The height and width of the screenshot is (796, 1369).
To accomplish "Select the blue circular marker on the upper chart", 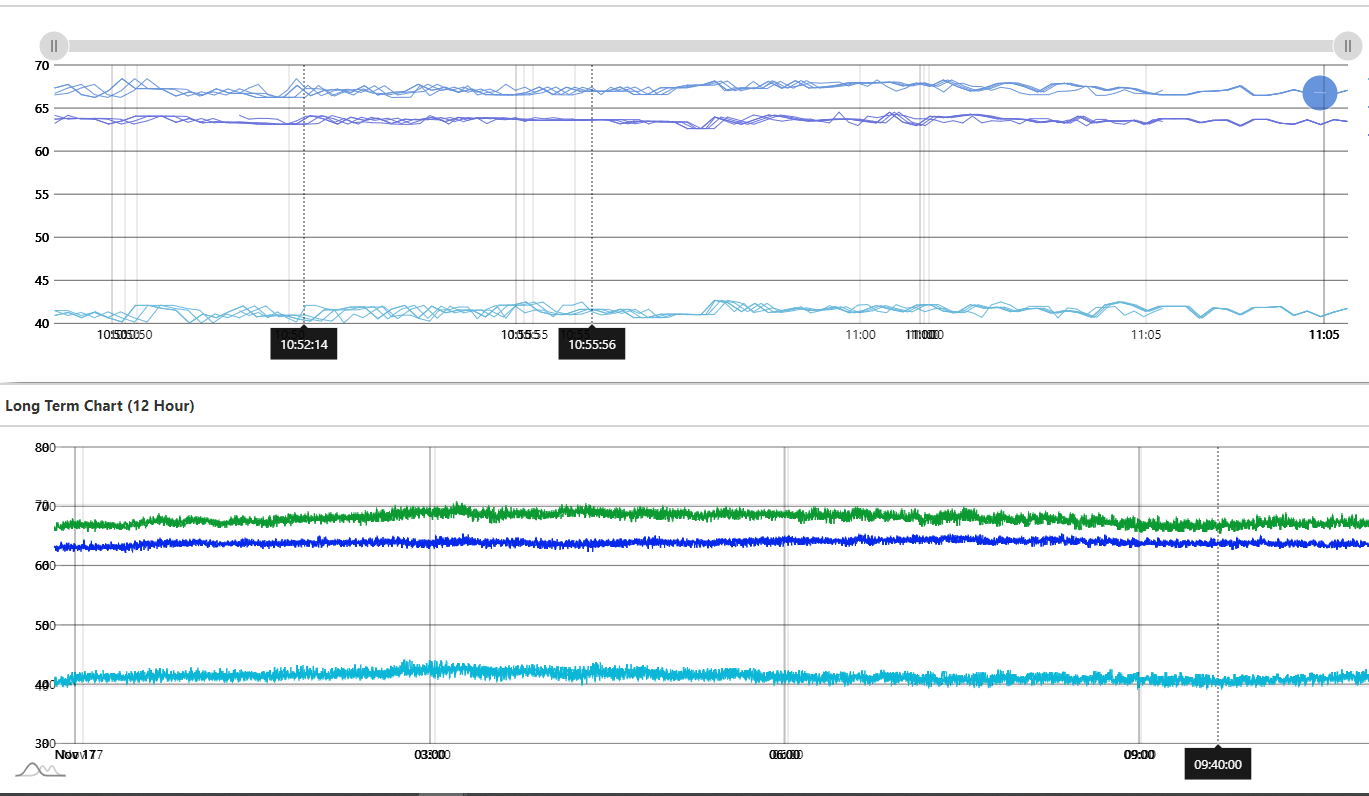I will tap(1320, 92).
